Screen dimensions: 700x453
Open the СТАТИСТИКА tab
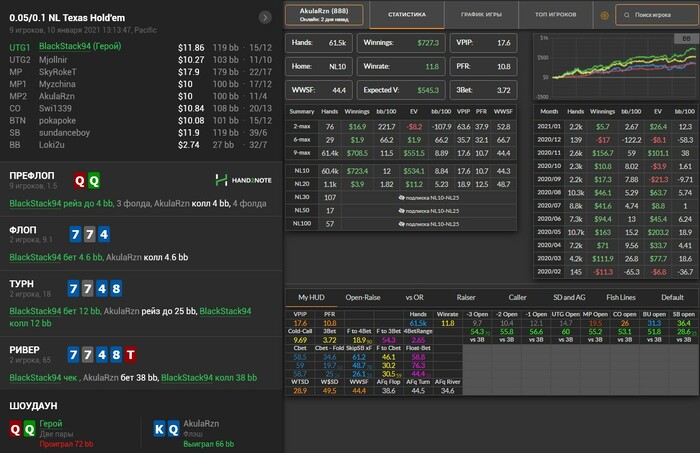(407, 15)
